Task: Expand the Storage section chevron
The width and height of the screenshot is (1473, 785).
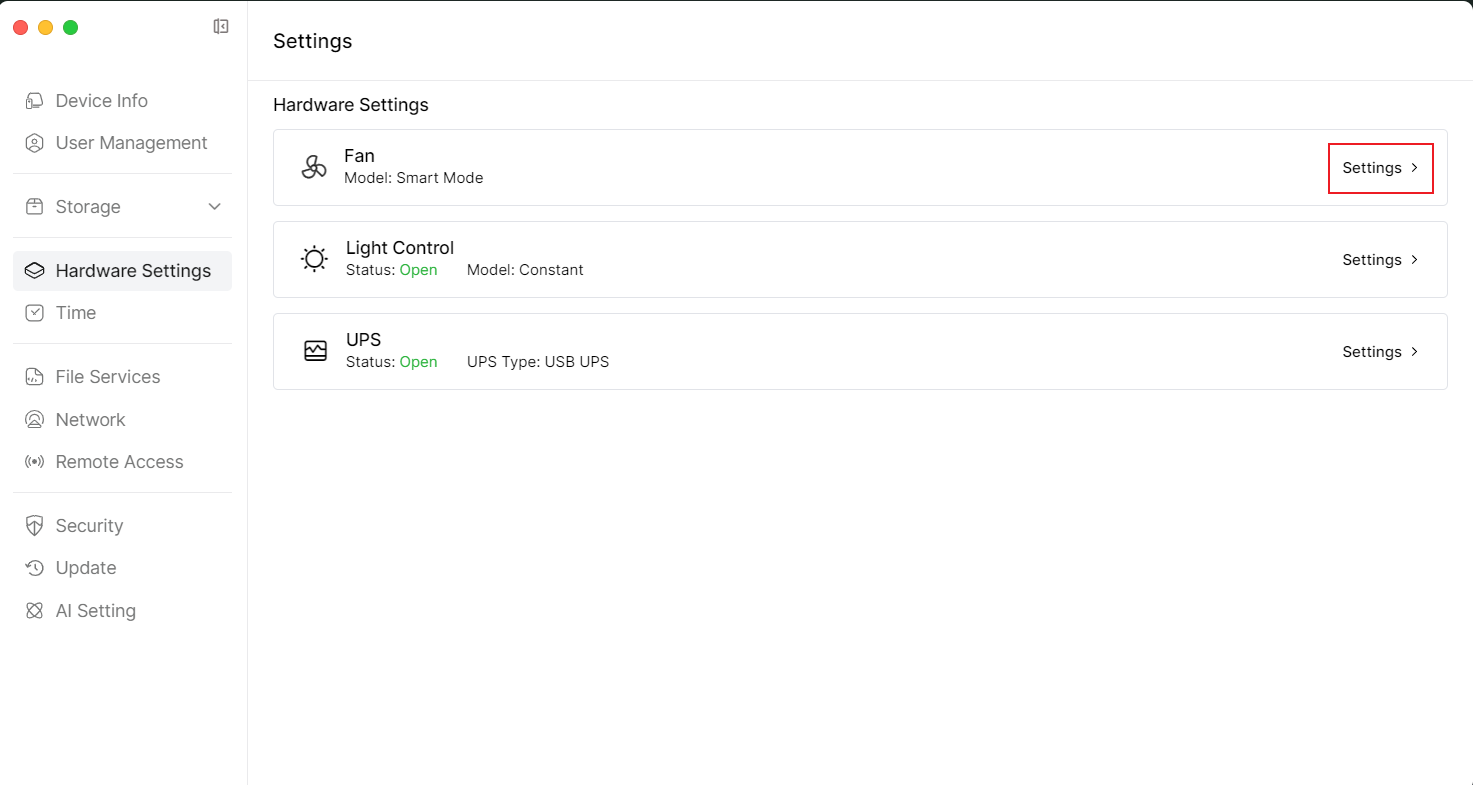Action: 214,207
